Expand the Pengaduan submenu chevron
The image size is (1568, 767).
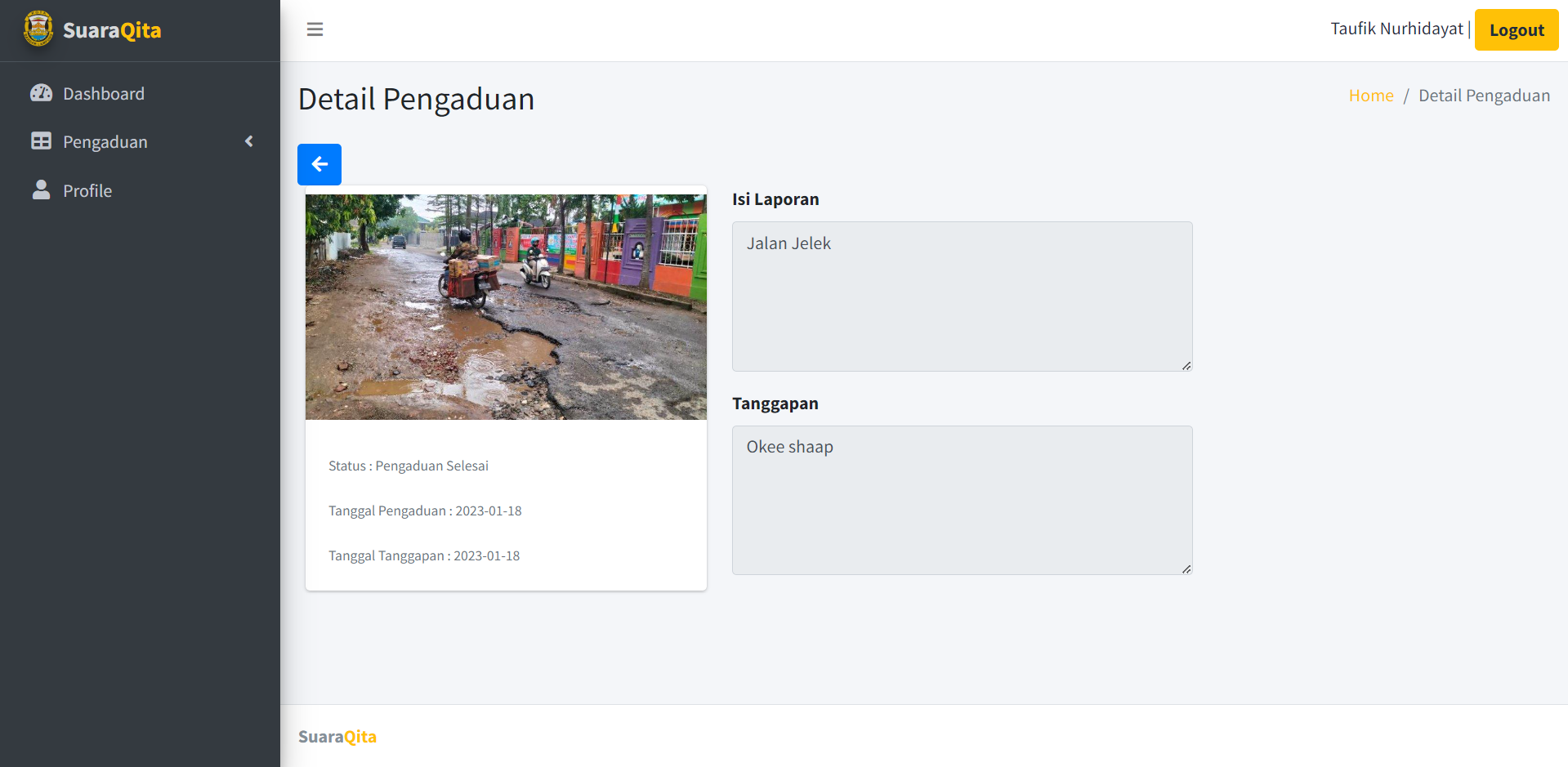249,141
